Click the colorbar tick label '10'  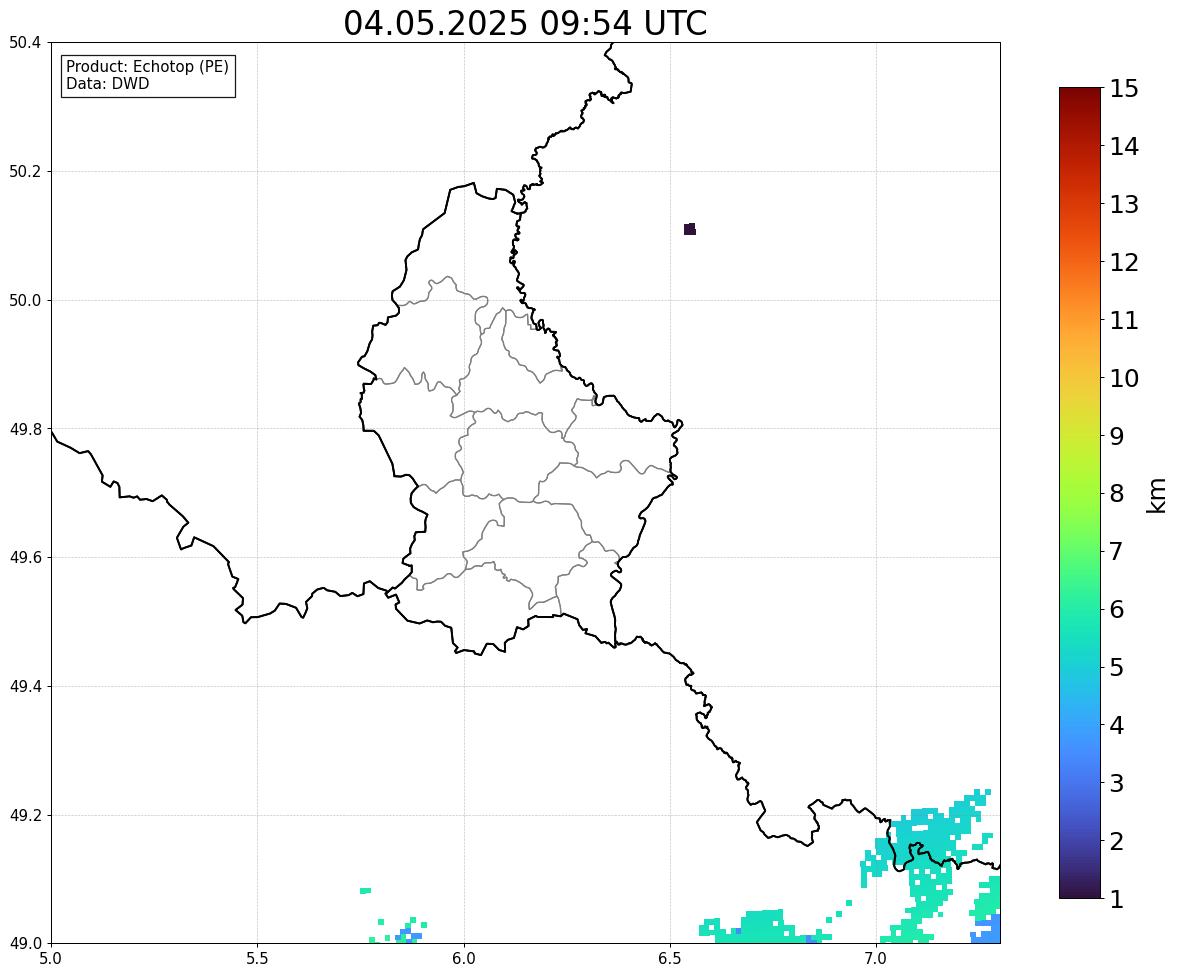[1124, 378]
